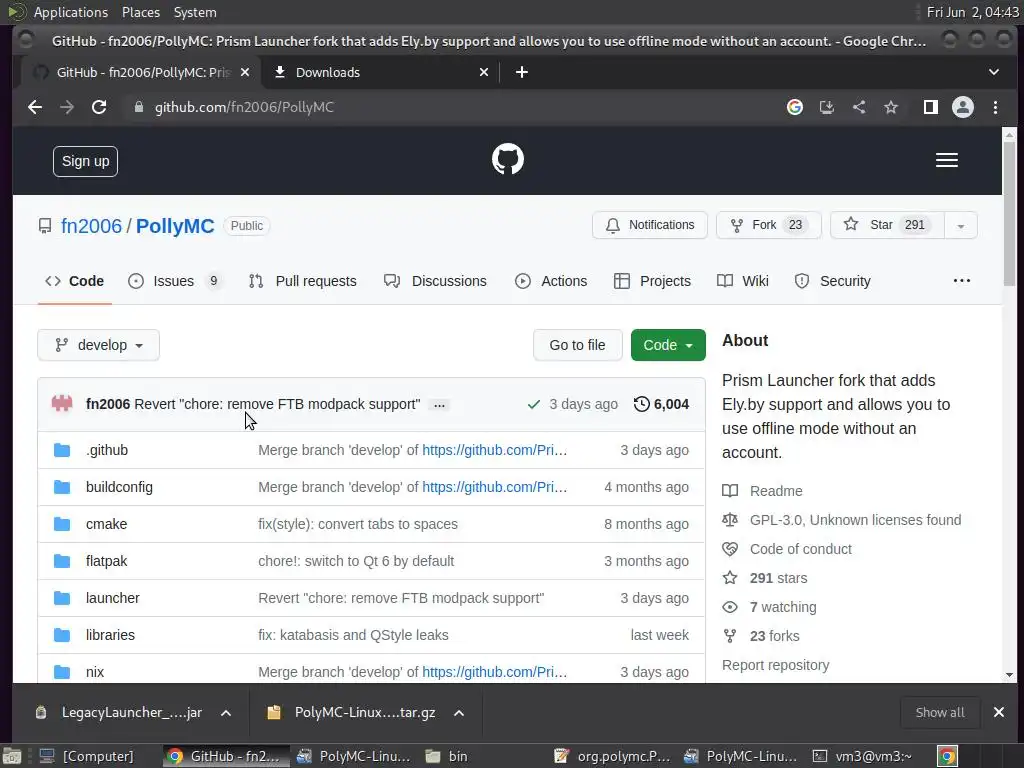Click Show all downloads button

click(940, 712)
